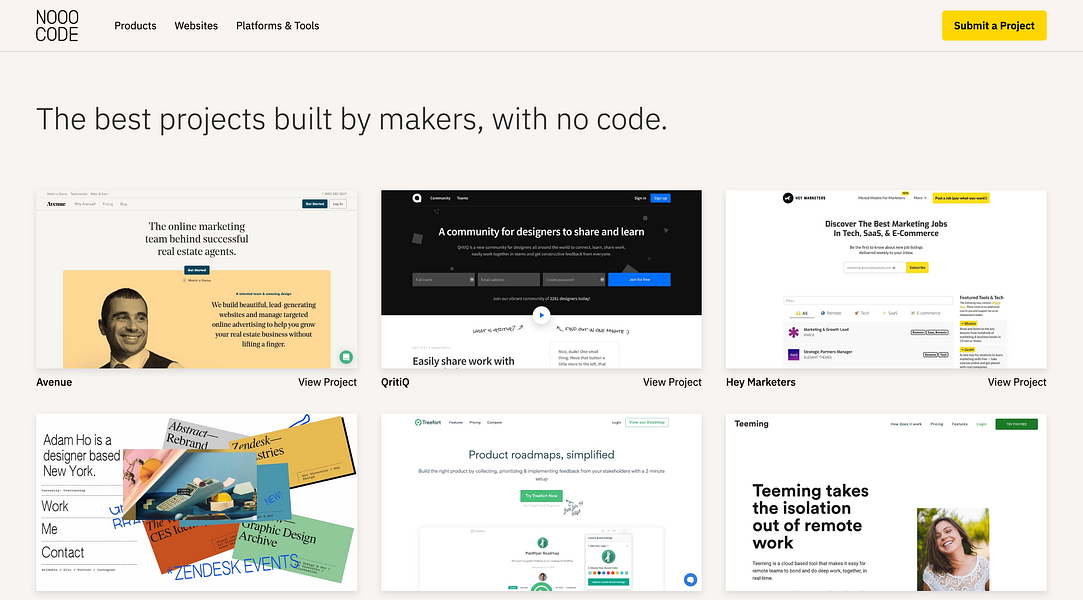Click View Project for Hey Marketers
Viewport: 1083px width, 600px height.
click(1017, 382)
